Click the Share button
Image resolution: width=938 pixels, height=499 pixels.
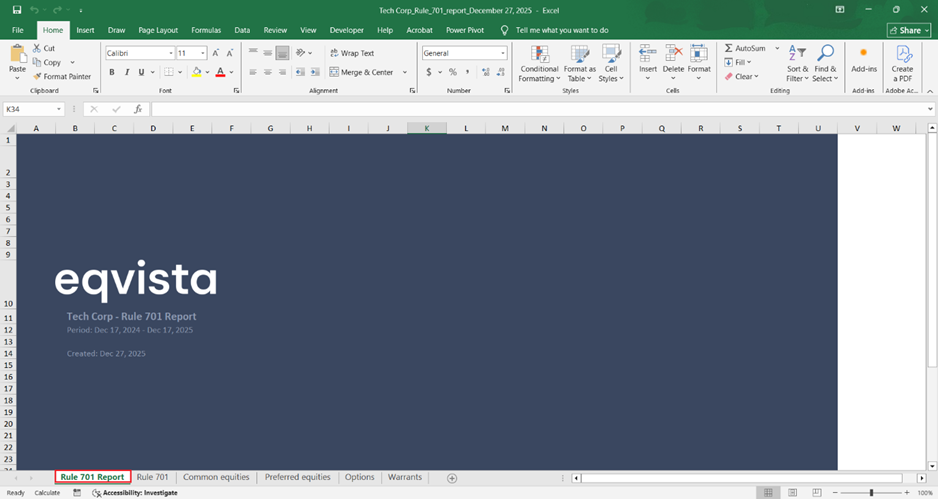click(x=908, y=30)
